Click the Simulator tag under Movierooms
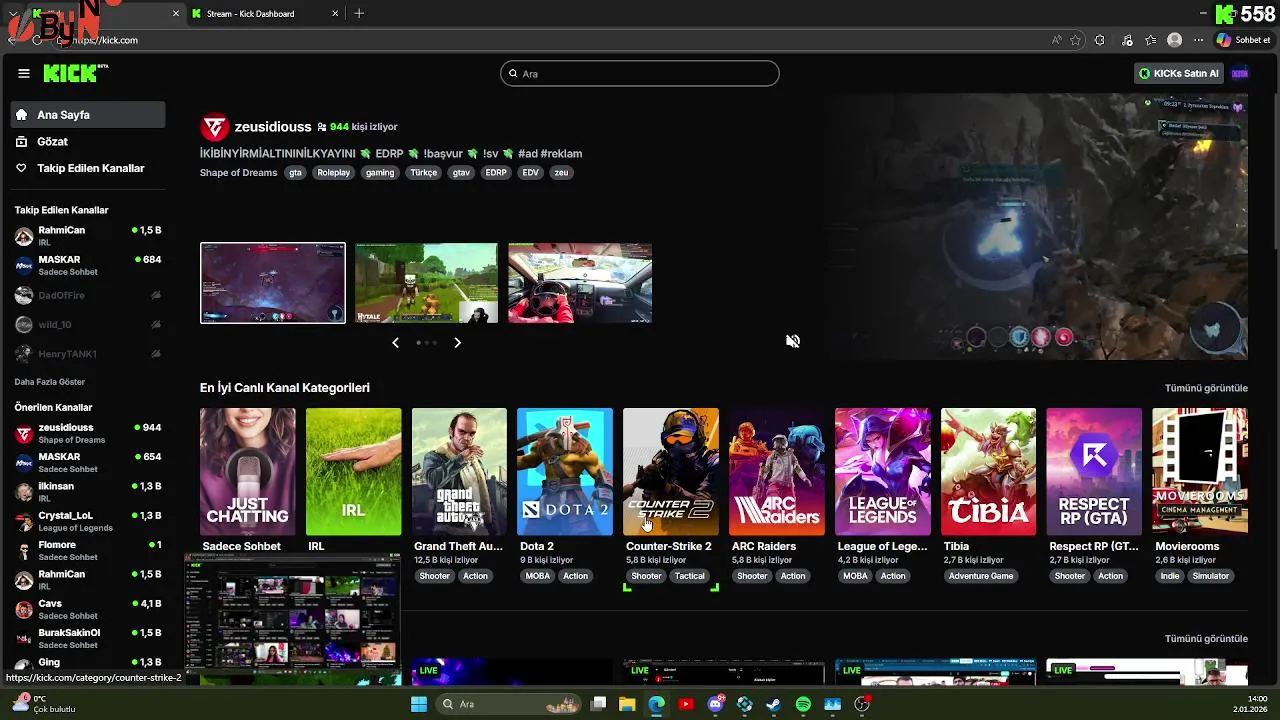This screenshot has width=1280, height=720. (1210, 576)
